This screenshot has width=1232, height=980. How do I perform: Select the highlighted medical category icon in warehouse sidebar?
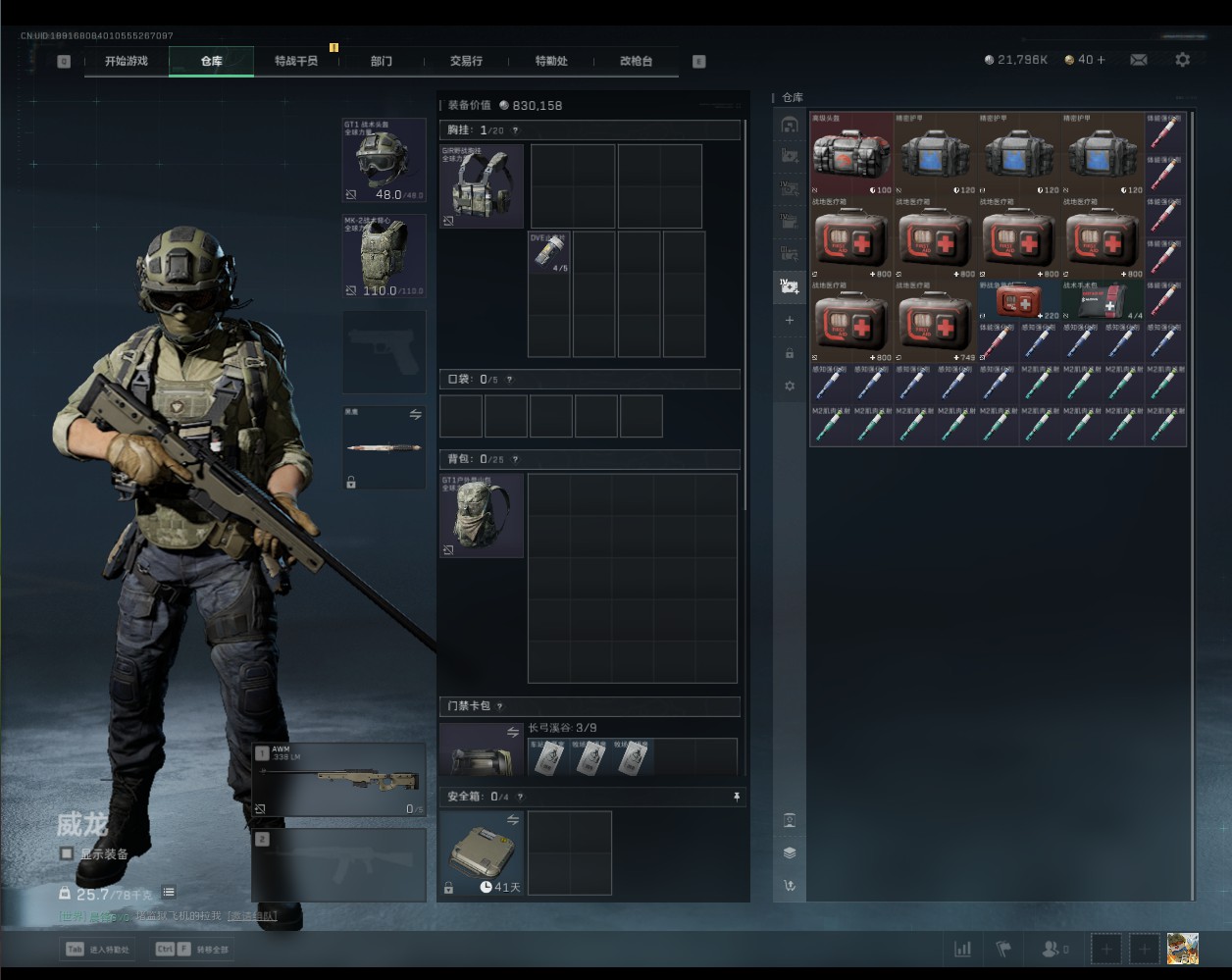[790, 286]
